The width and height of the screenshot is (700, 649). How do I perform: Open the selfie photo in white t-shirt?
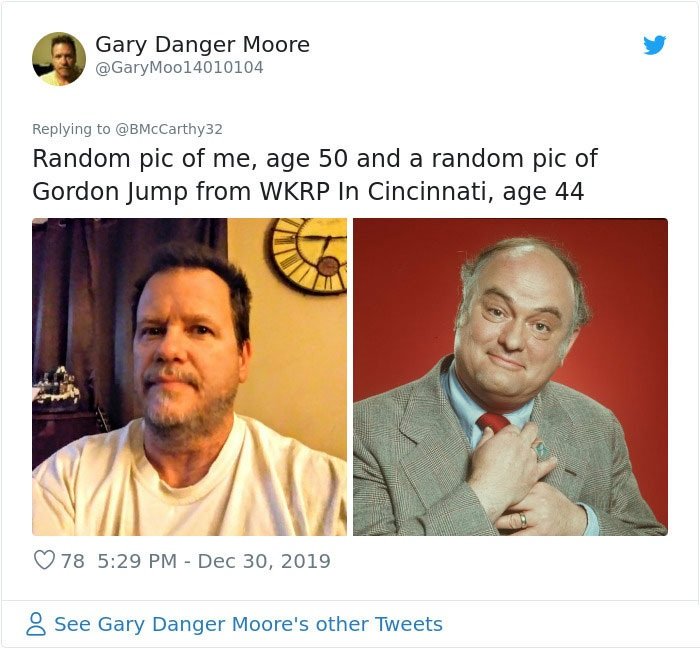click(x=189, y=377)
